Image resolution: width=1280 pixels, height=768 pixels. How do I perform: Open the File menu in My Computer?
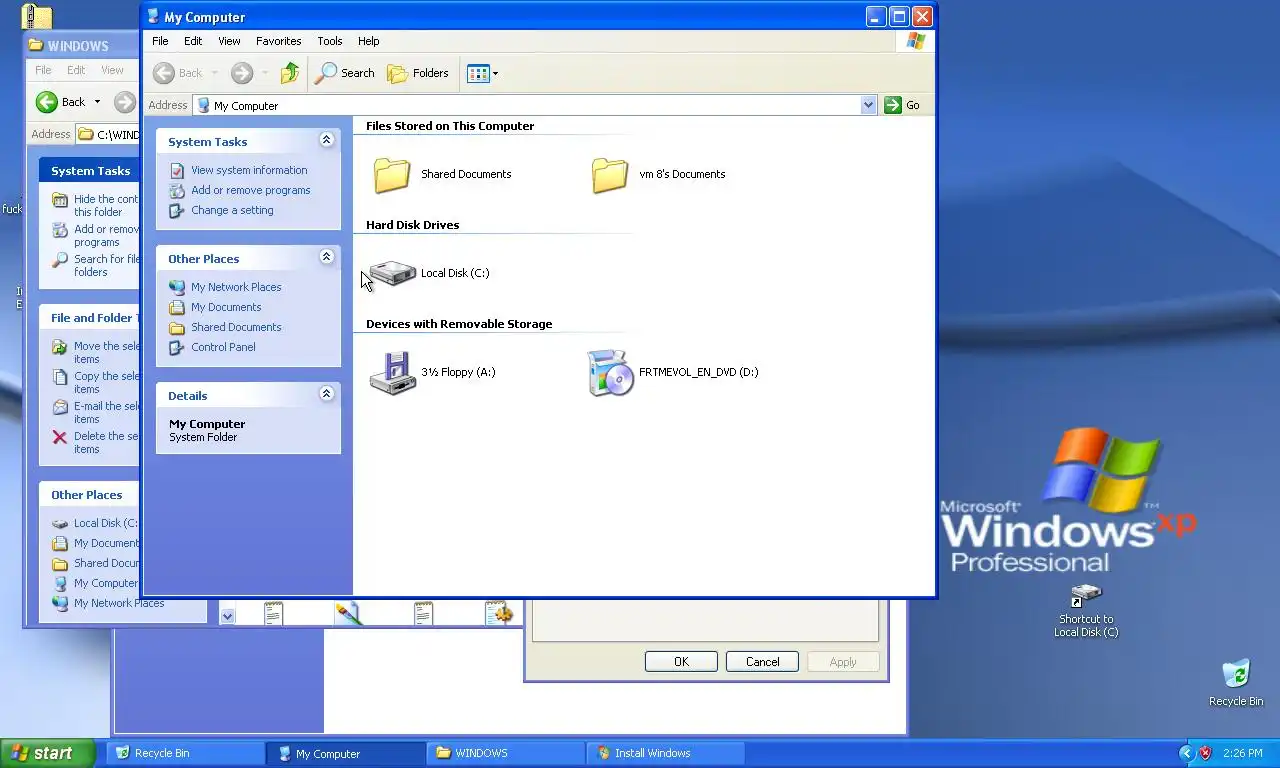click(160, 41)
